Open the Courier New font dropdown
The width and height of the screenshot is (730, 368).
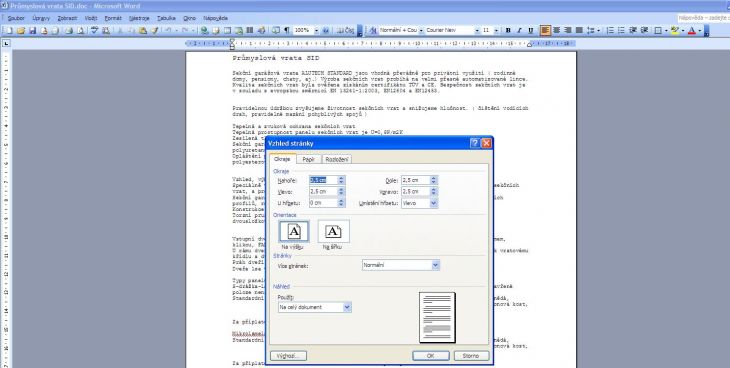tap(477, 31)
